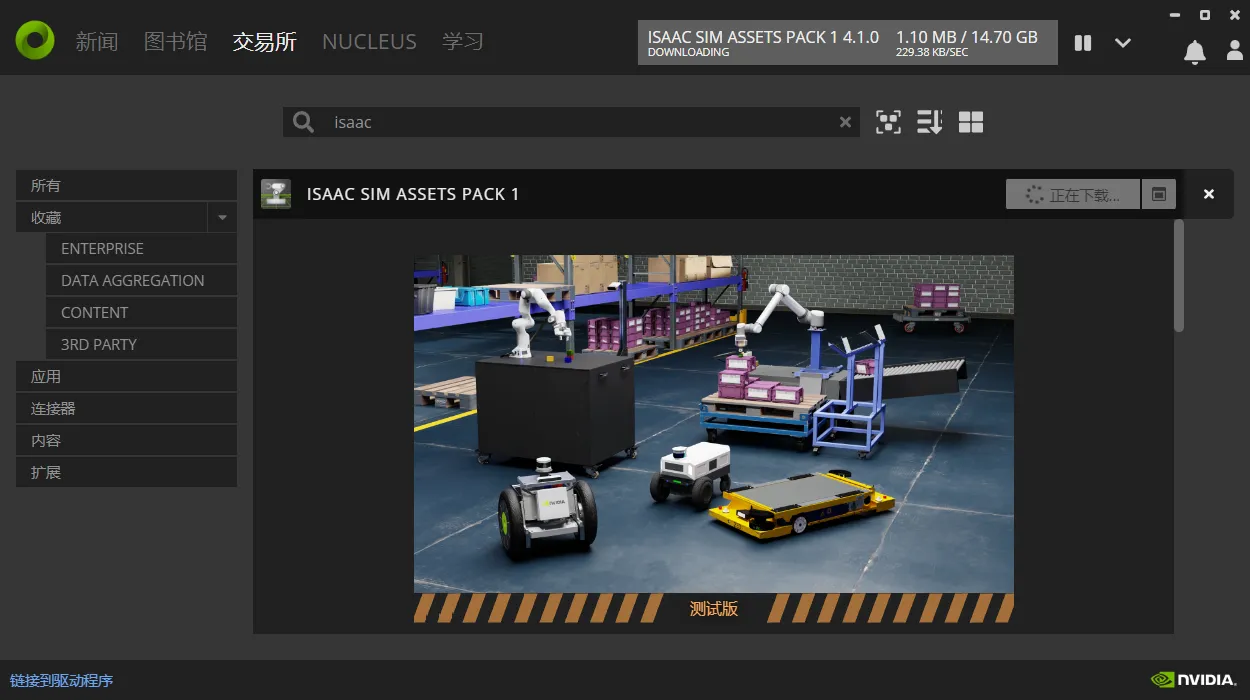Screen dimensions: 1250x700
Task: Pause the Isaac Sim Assets download
Action: point(1083,43)
